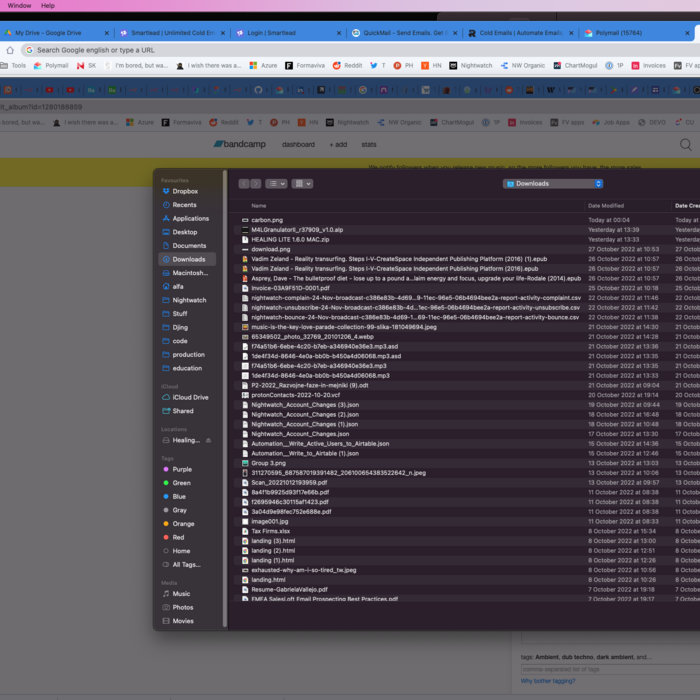Select HEALING LITE 1.6.0 MAC.zip
The width and height of the screenshot is (700, 700).
(x=290, y=240)
